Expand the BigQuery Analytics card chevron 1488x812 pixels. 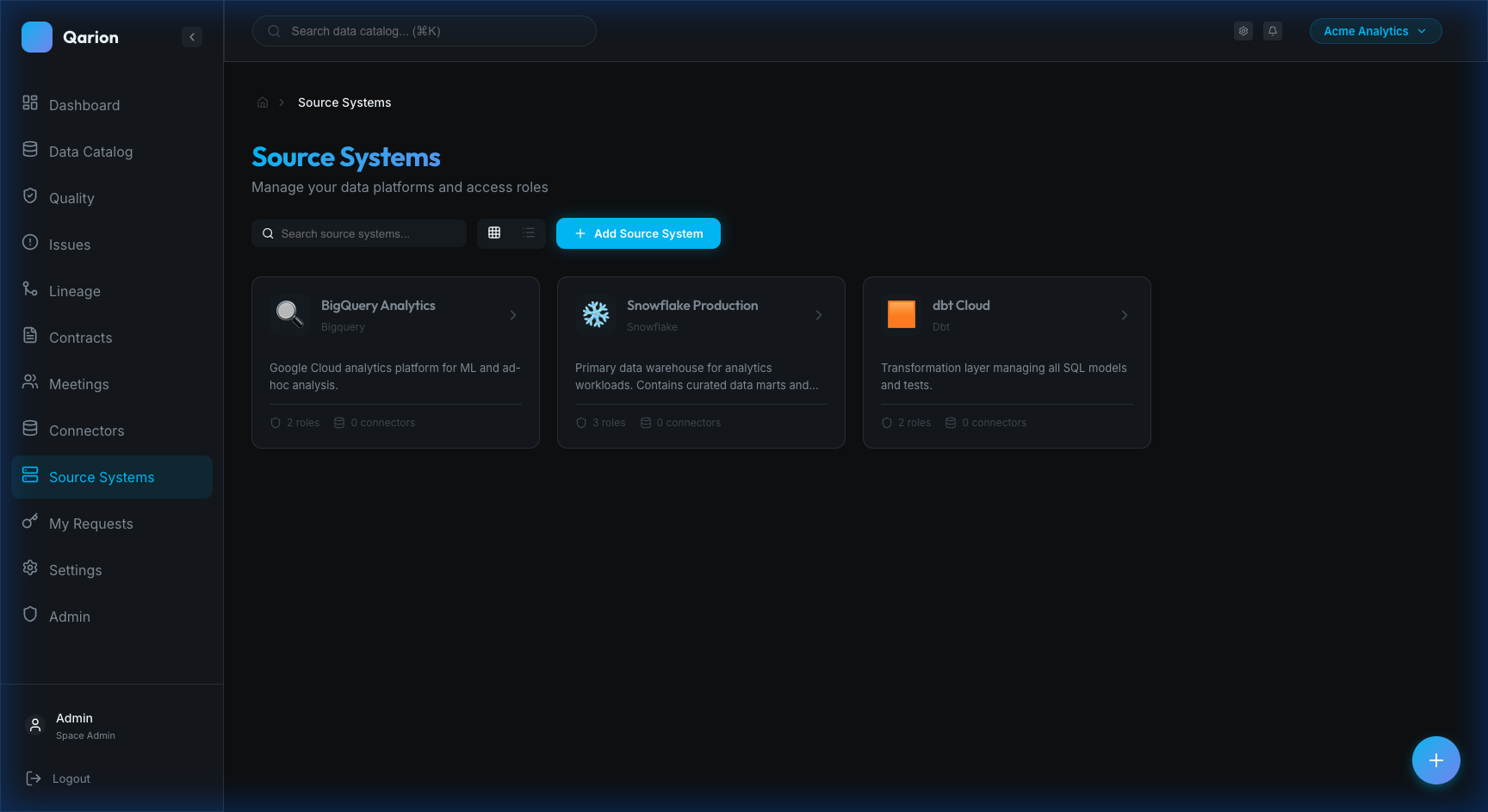(513, 315)
